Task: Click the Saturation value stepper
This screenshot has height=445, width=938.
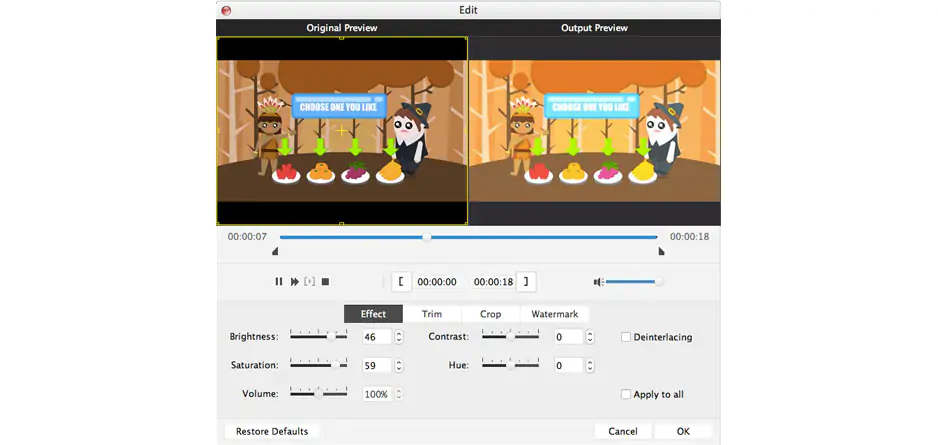Action: (399, 366)
